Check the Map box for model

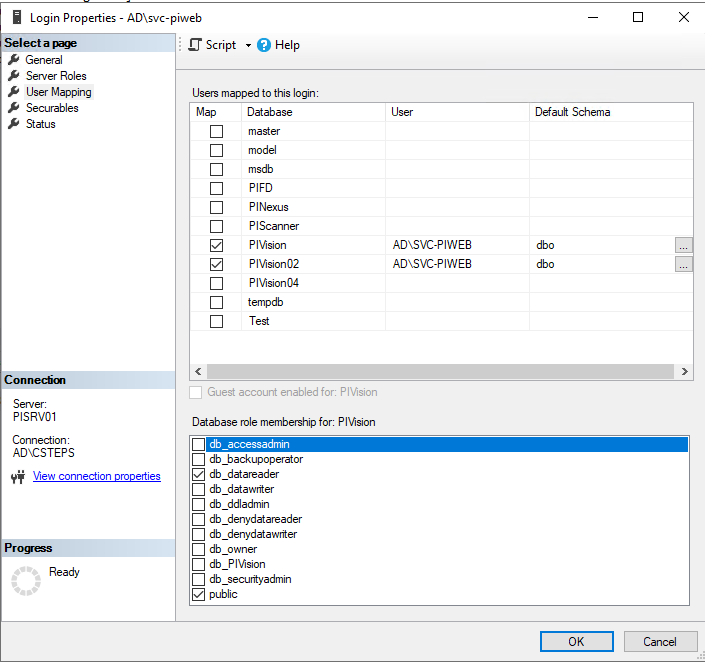(x=216, y=150)
